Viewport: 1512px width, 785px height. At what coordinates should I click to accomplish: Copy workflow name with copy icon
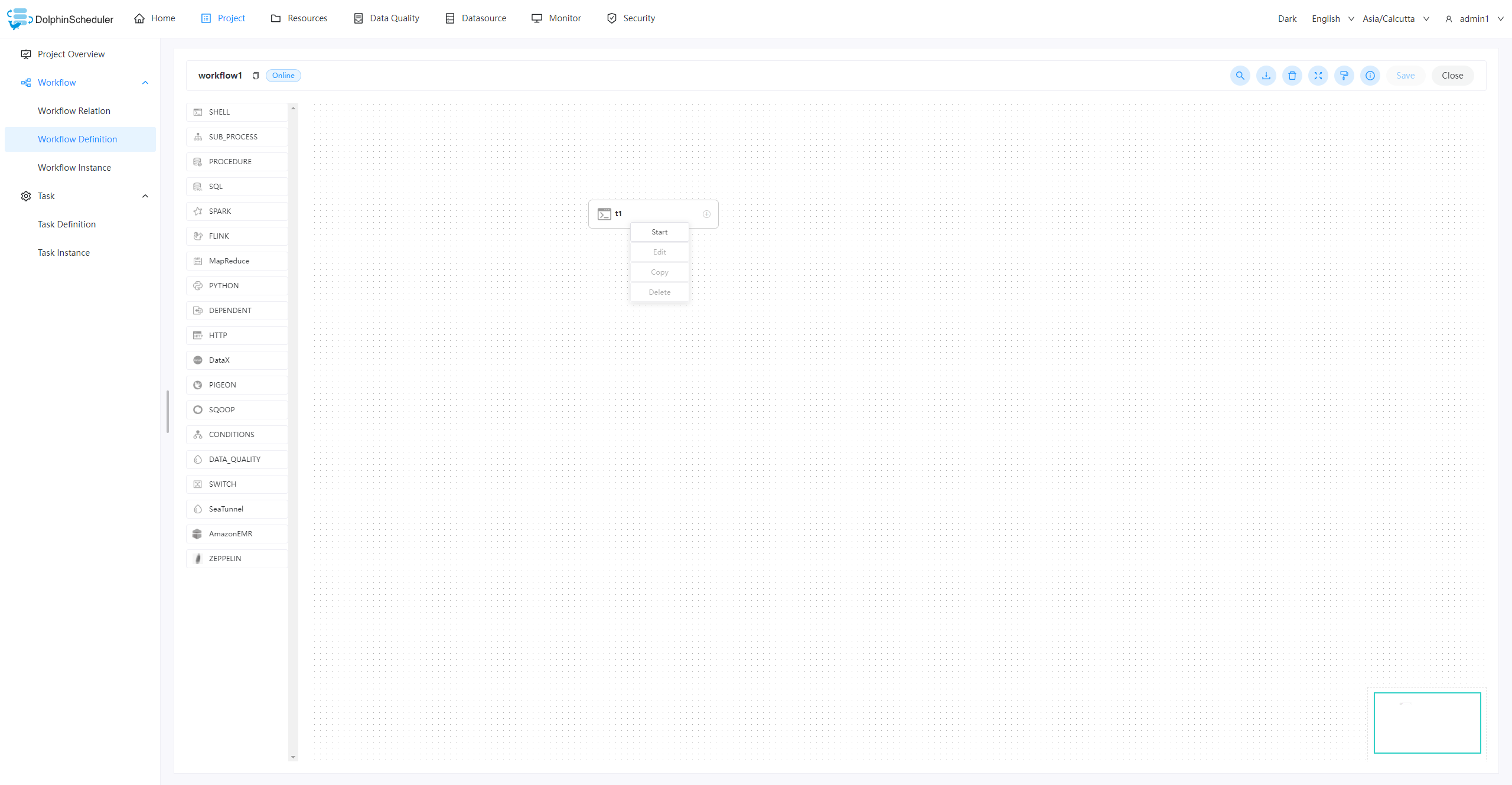(256, 76)
